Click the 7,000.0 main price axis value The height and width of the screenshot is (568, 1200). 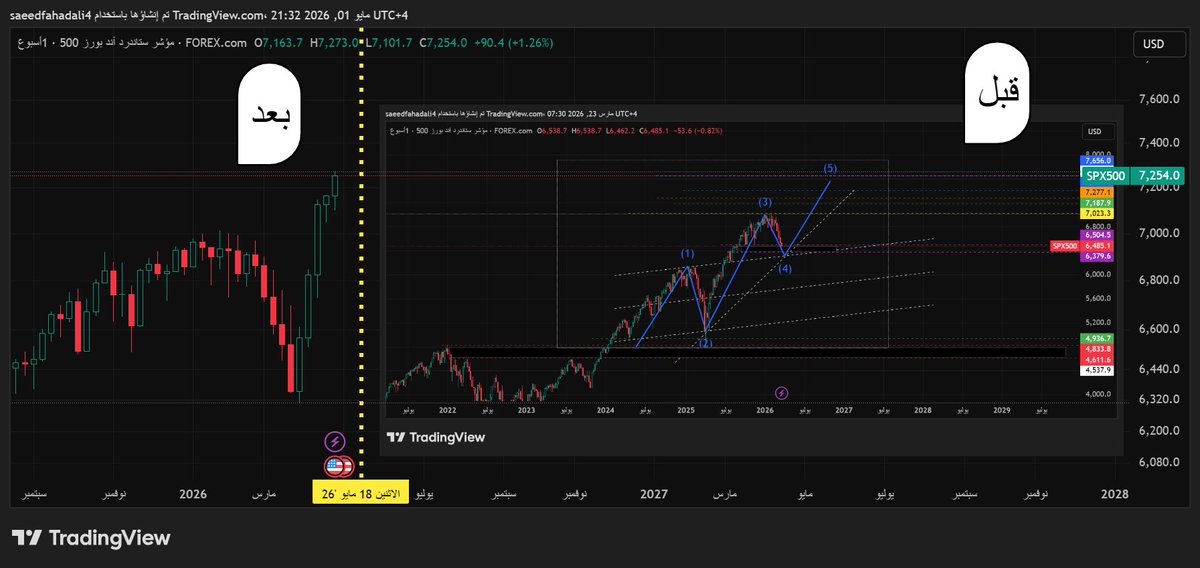(1158, 233)
